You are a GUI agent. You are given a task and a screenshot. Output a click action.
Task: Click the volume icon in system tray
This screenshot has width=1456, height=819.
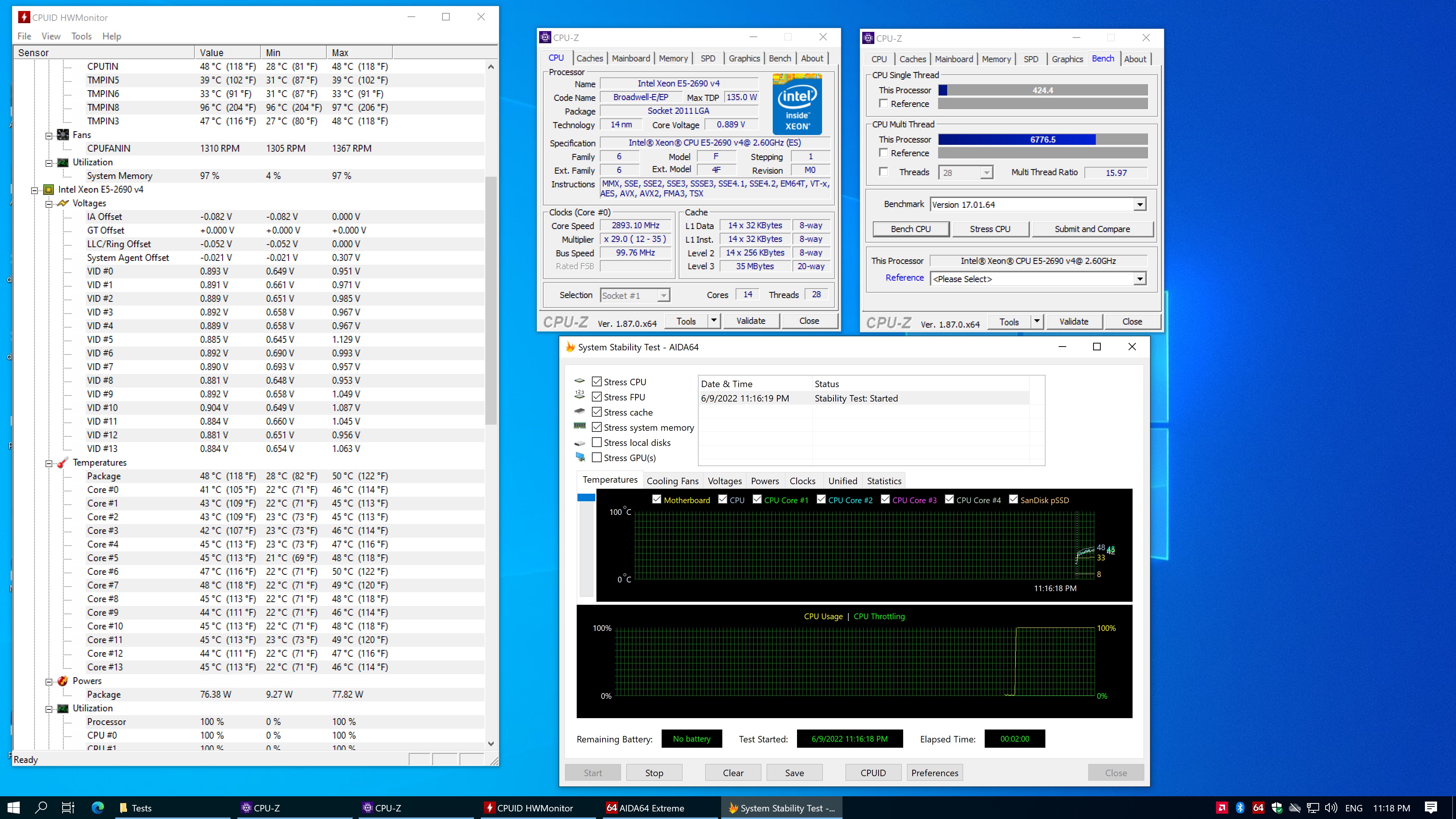click(1330, 808)
